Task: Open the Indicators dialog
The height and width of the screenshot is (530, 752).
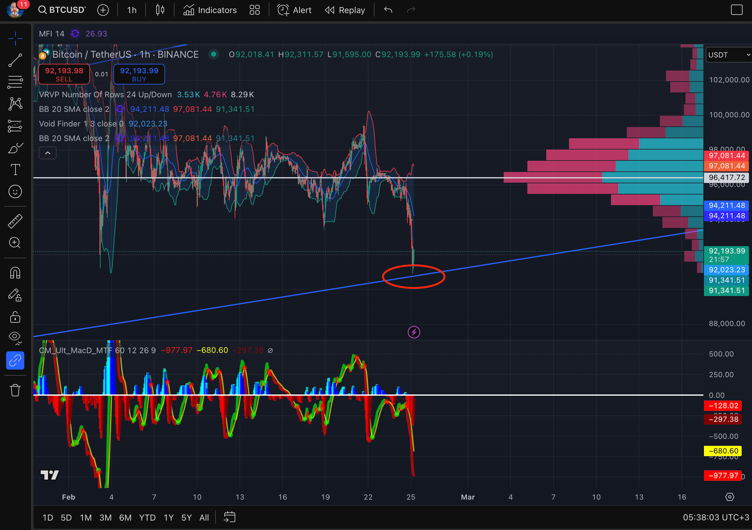Action: point(210,10)
